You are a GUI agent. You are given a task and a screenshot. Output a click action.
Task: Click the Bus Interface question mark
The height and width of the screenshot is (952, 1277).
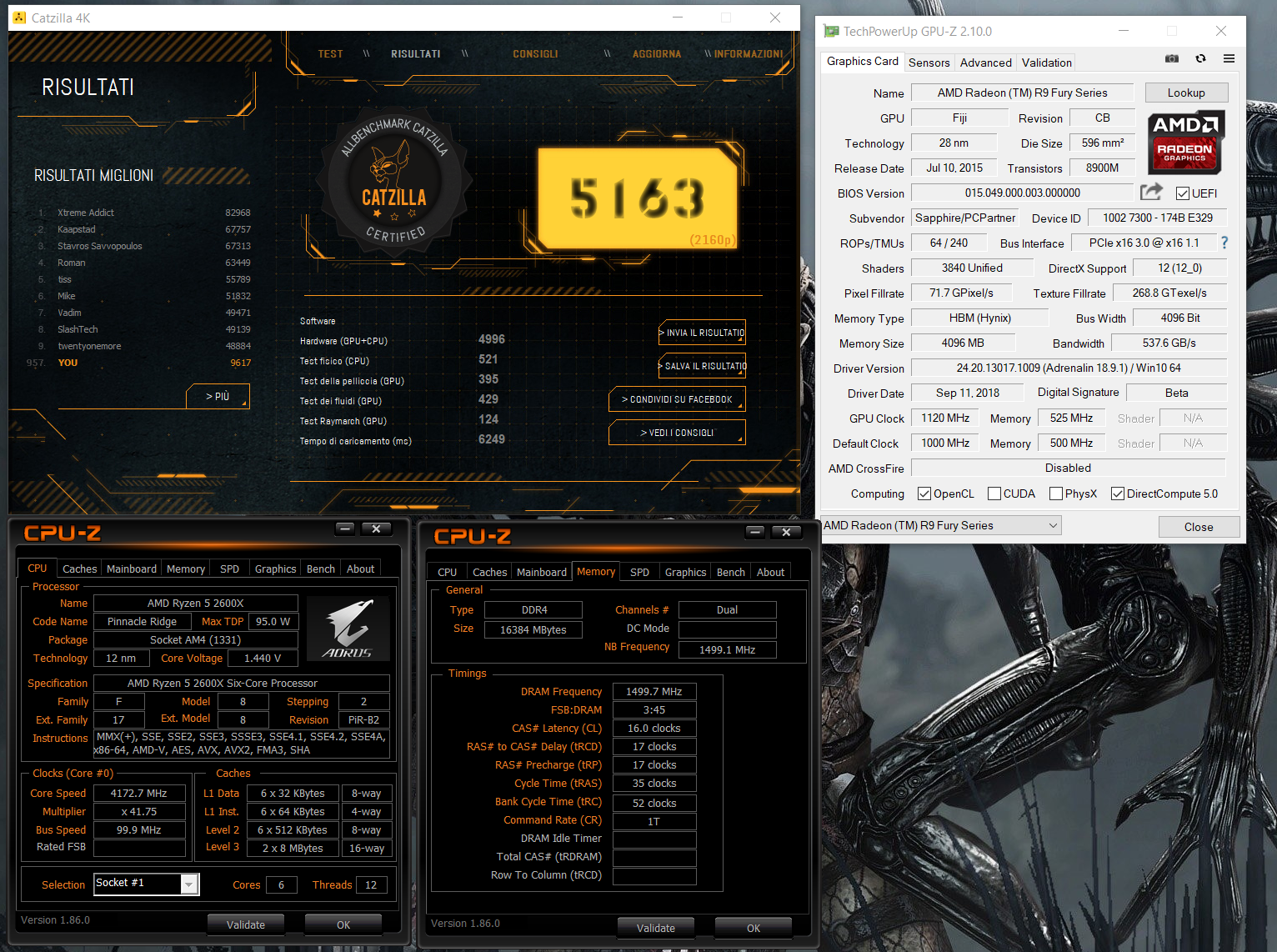click(x=1224, y=243)
